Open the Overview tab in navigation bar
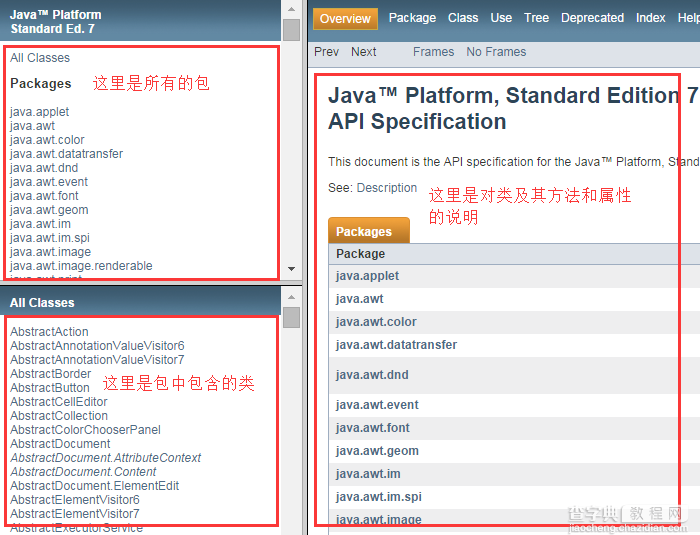This screenshot has height=535, width=700. coord(345,19)
